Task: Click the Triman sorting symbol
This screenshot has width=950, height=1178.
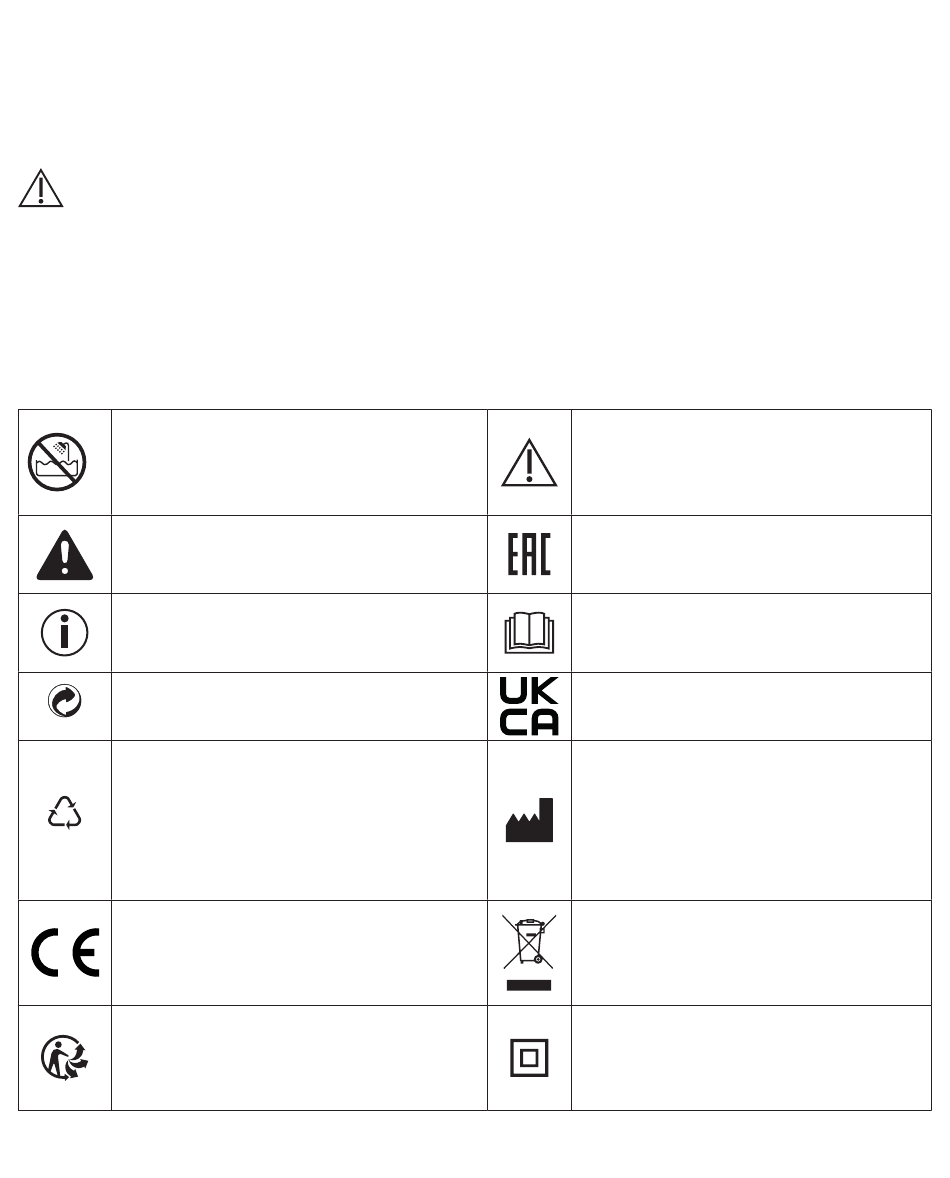Action: [65, 1058]
